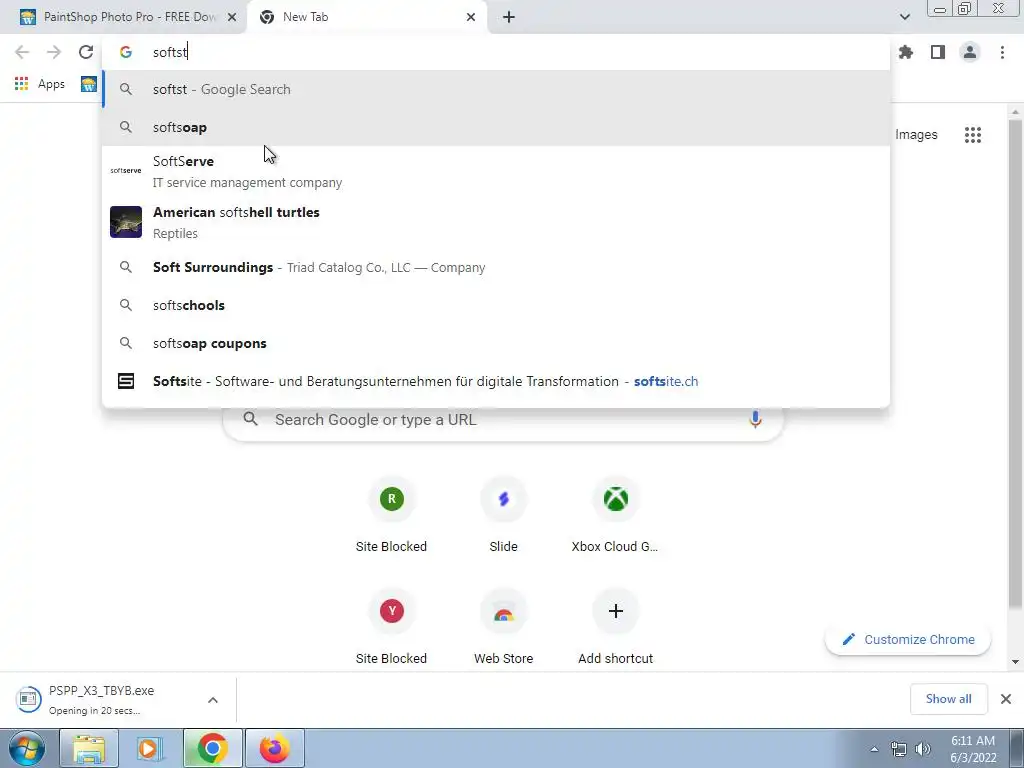
Task: Switch to PaintShop Photo Pro tab
Action: tap(121, 17)
